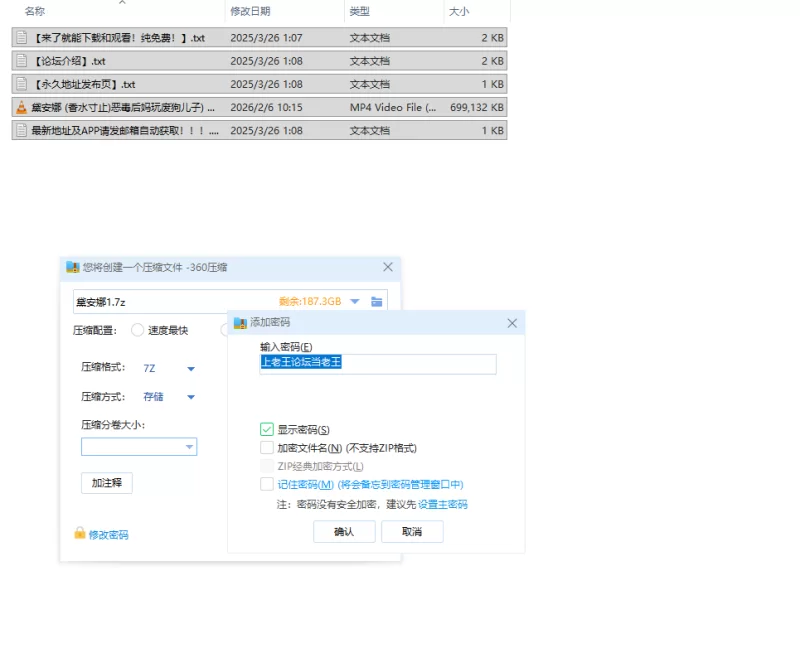
Task: Open the 压缩分卷大小 combo box
Action: pos(188,447)
